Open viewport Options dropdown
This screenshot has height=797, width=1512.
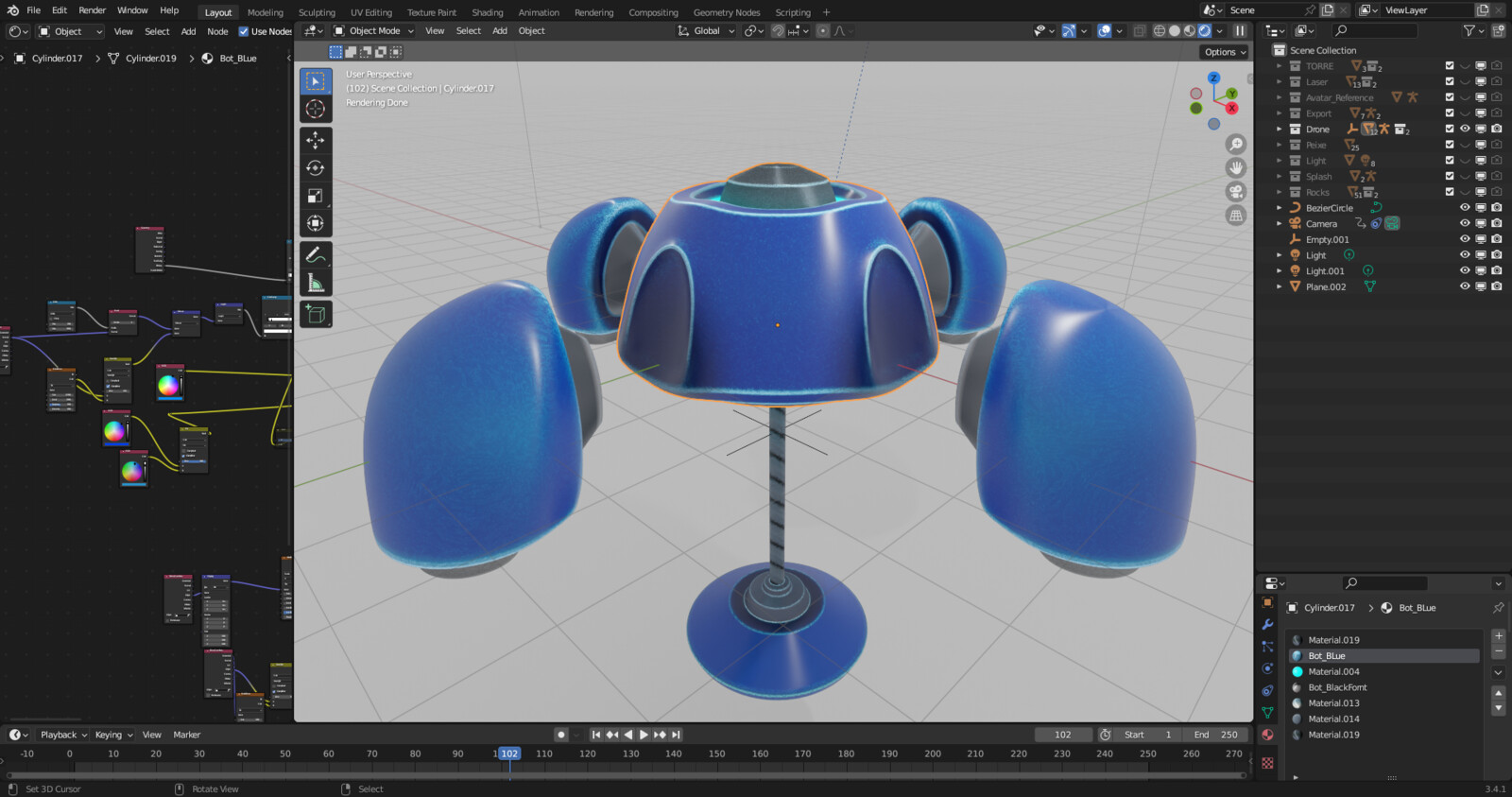1226,52
